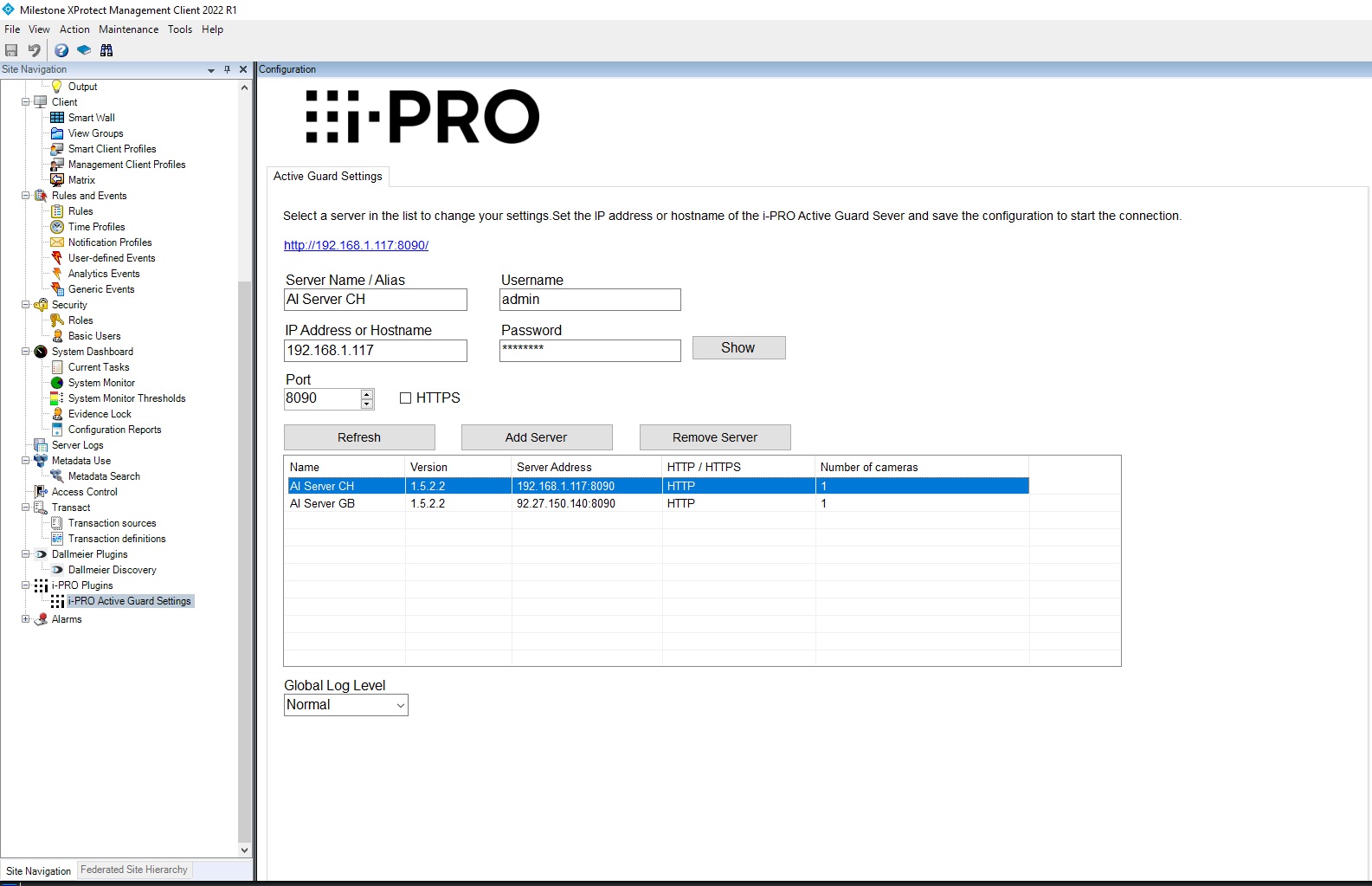This screenshot has height=886, width=1372.
Task: Click the Smart Client Profiles icon
Action: tap(57, 149)
